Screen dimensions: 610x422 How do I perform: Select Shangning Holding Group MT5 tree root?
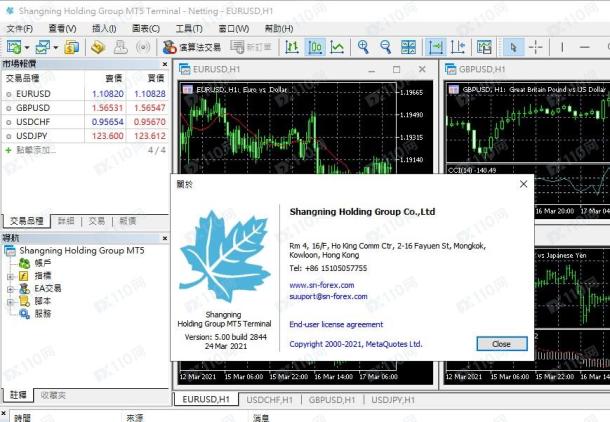point(82,250)
